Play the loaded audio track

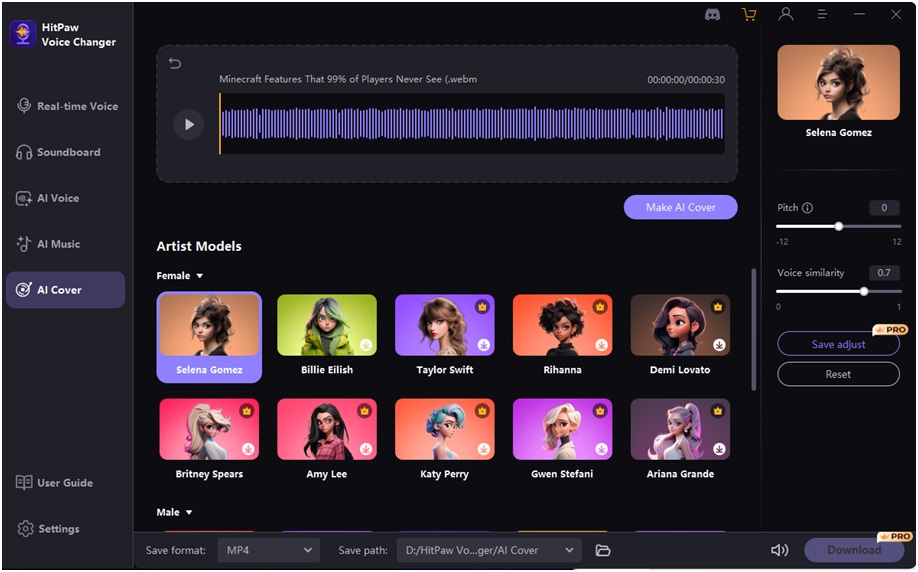point(189,124)
